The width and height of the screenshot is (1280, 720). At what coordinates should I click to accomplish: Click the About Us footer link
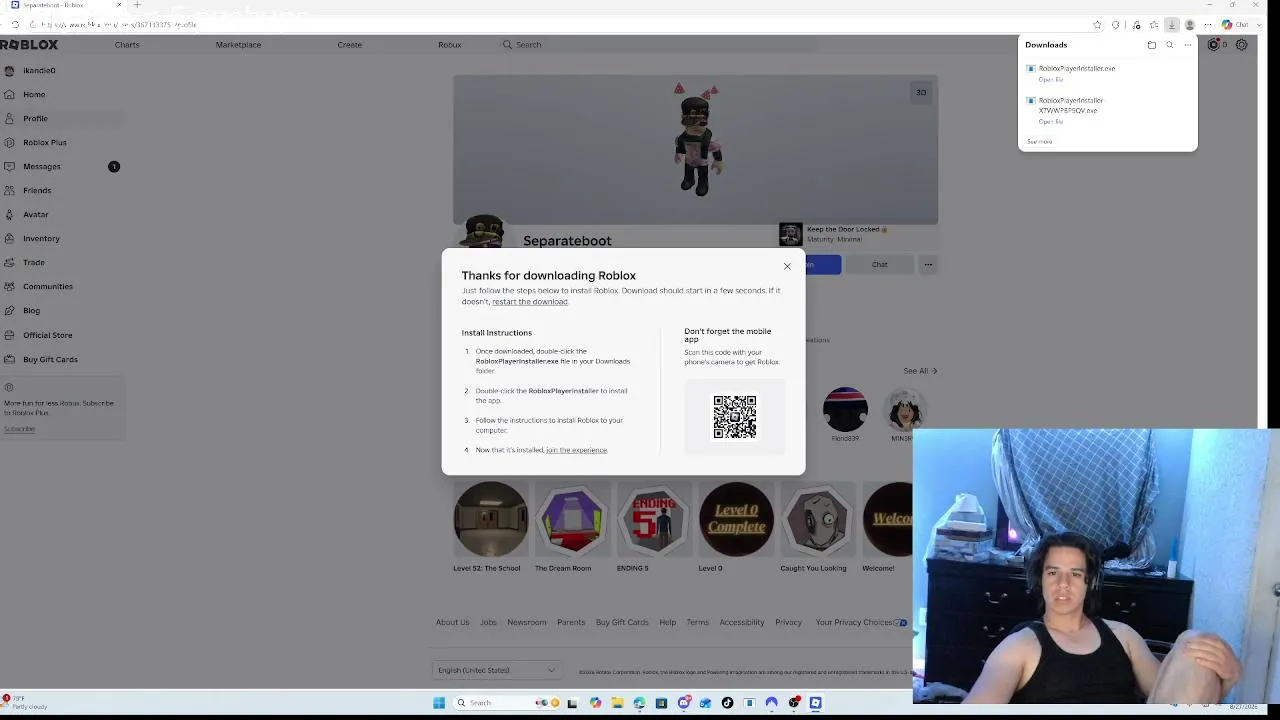coord(452,622)
